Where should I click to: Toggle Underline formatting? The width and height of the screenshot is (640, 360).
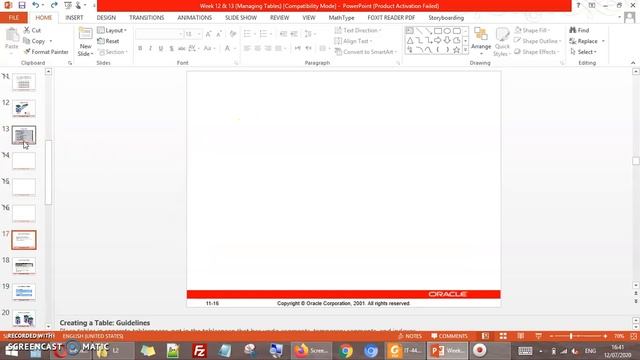pyautogui.click(x=161, y=49)
